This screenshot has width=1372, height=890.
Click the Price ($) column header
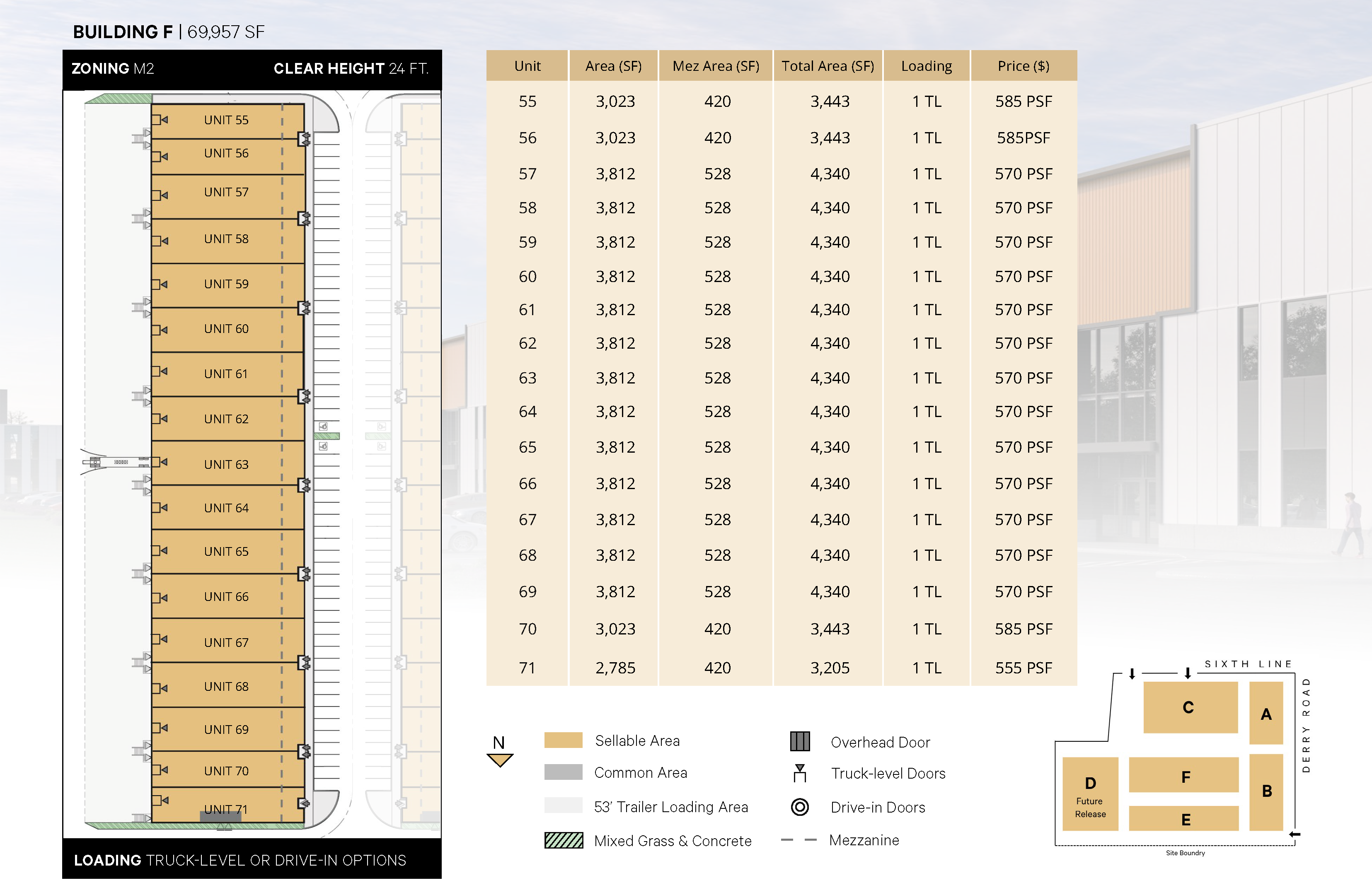1023,66
